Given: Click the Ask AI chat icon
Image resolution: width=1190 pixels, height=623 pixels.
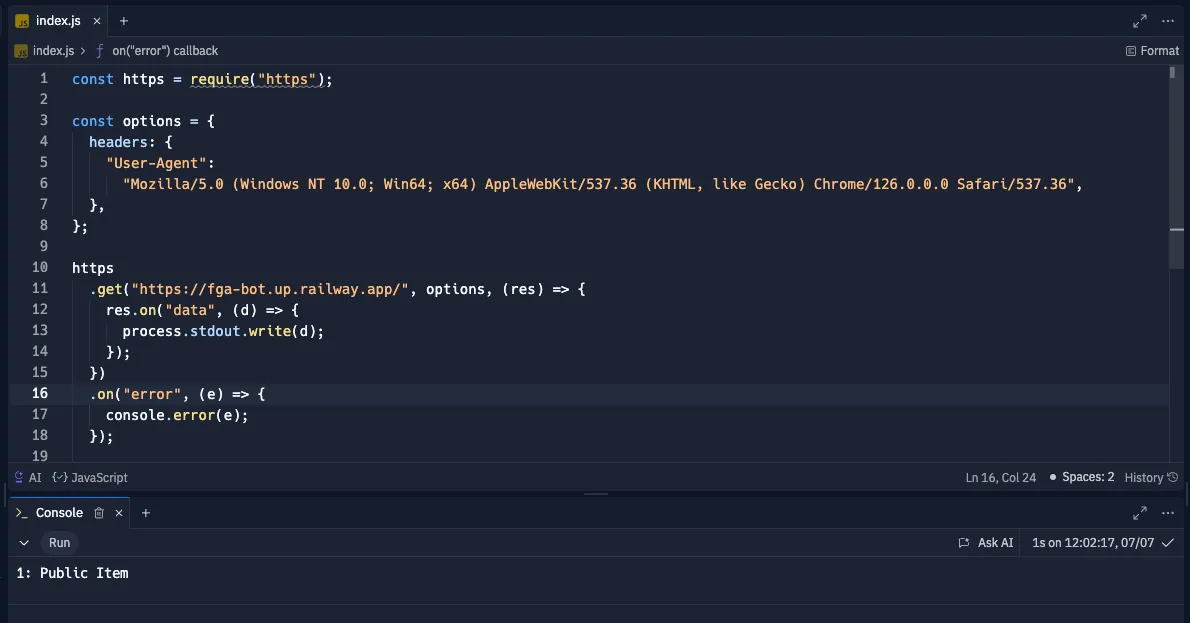Looking at the screenshot, I should [x=962, y=542].
